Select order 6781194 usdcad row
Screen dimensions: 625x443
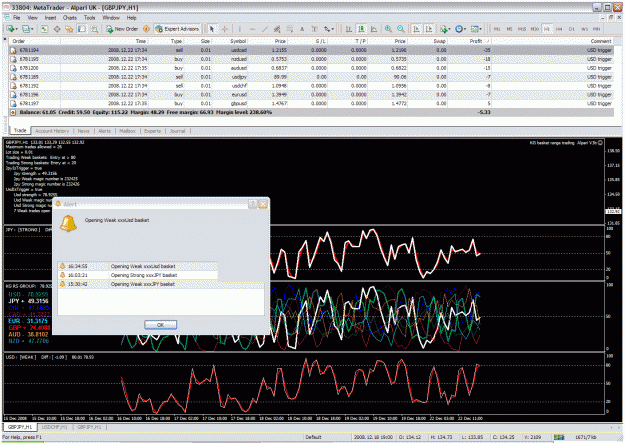point(311,50)
